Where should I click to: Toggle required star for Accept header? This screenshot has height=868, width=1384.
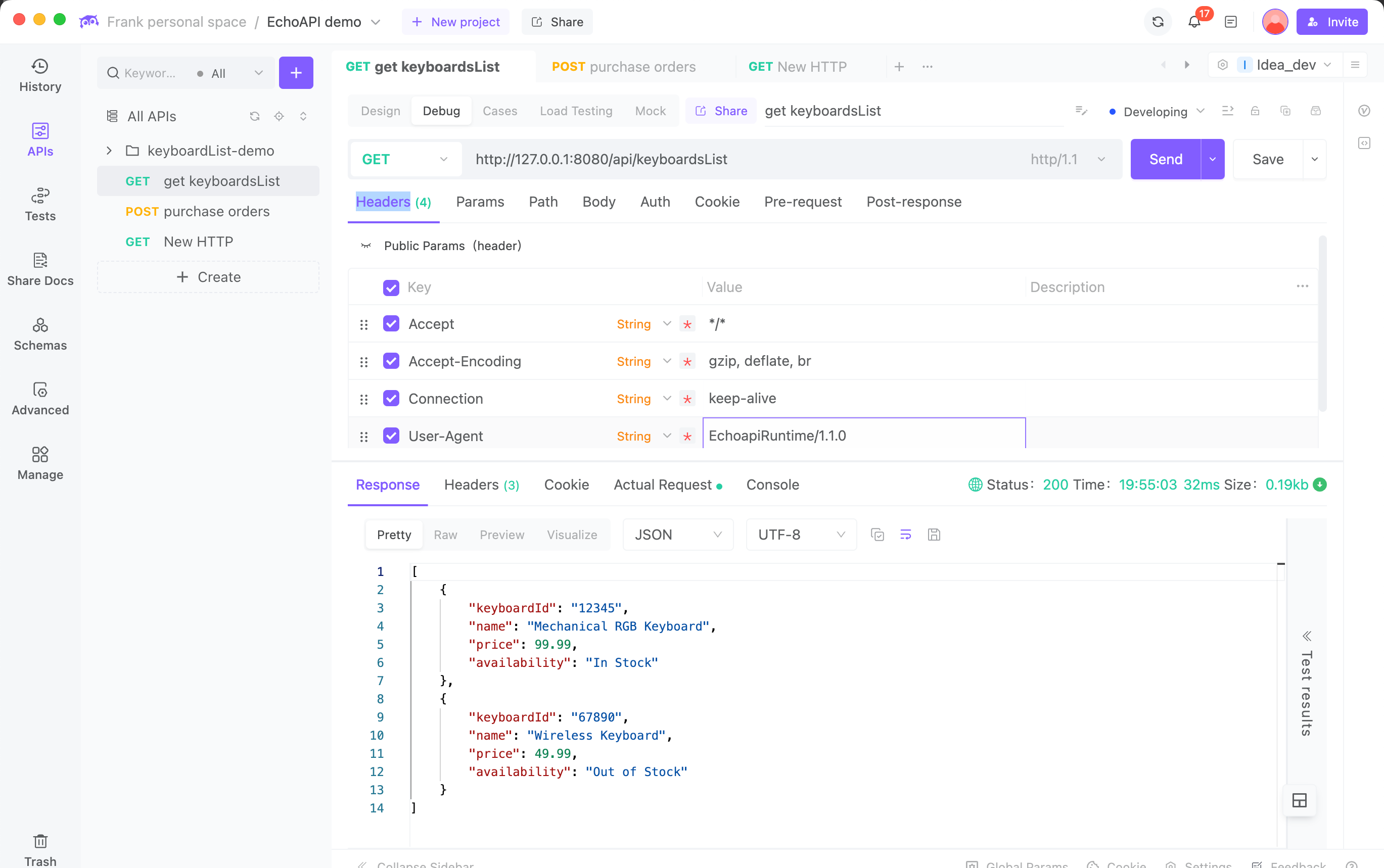[x=687, y=324]
